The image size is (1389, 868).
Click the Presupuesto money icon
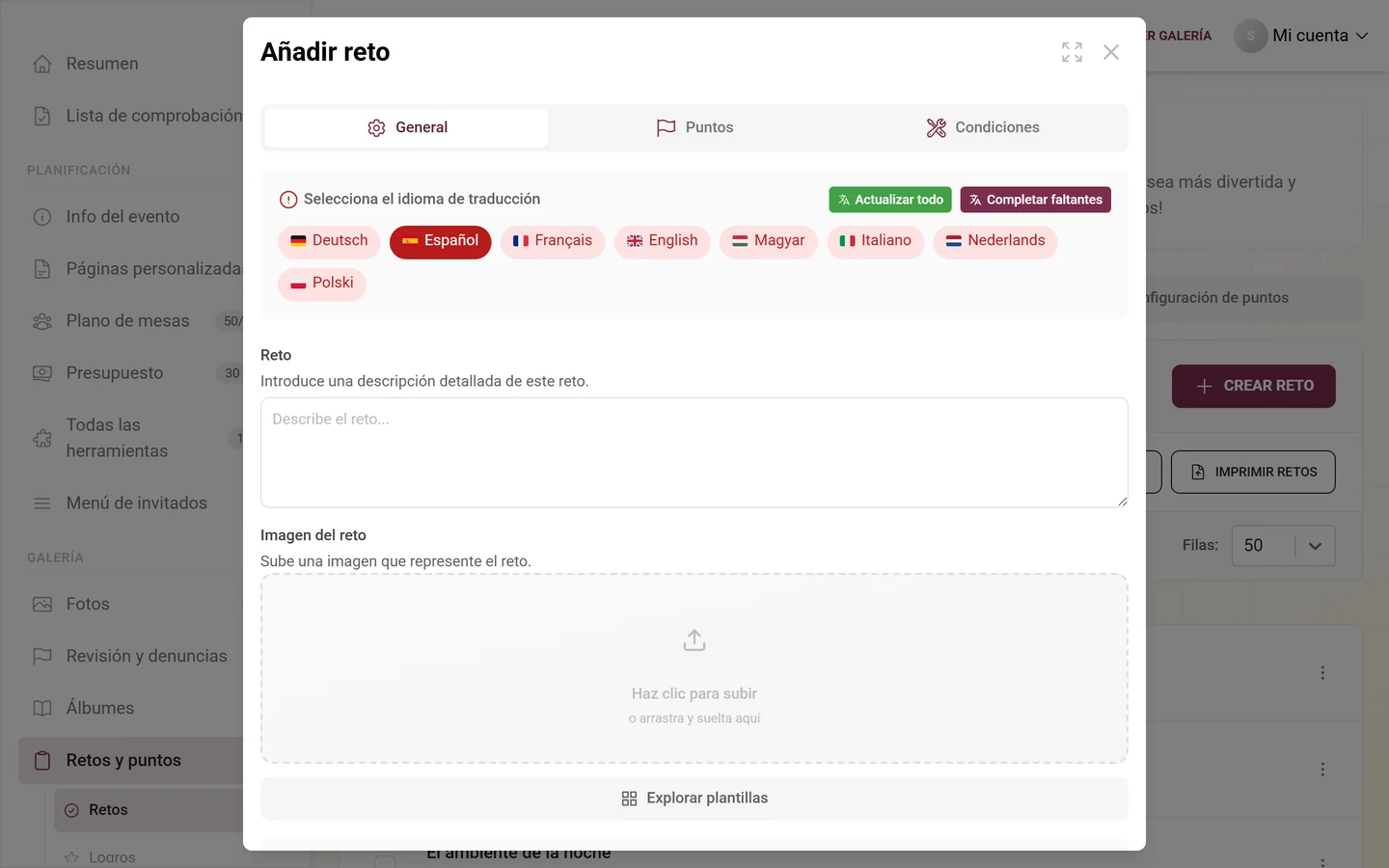(42, 373)
